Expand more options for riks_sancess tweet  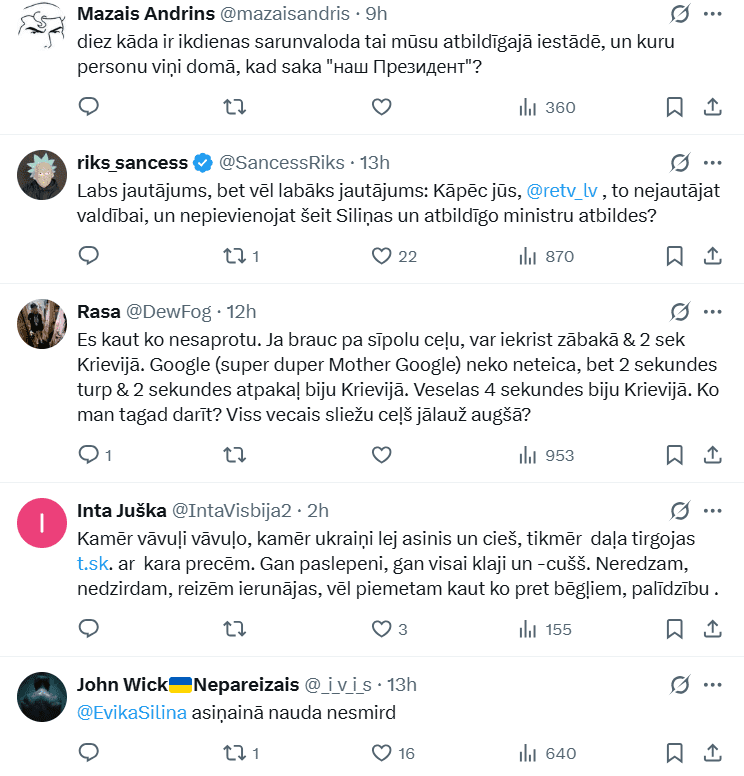713,163
